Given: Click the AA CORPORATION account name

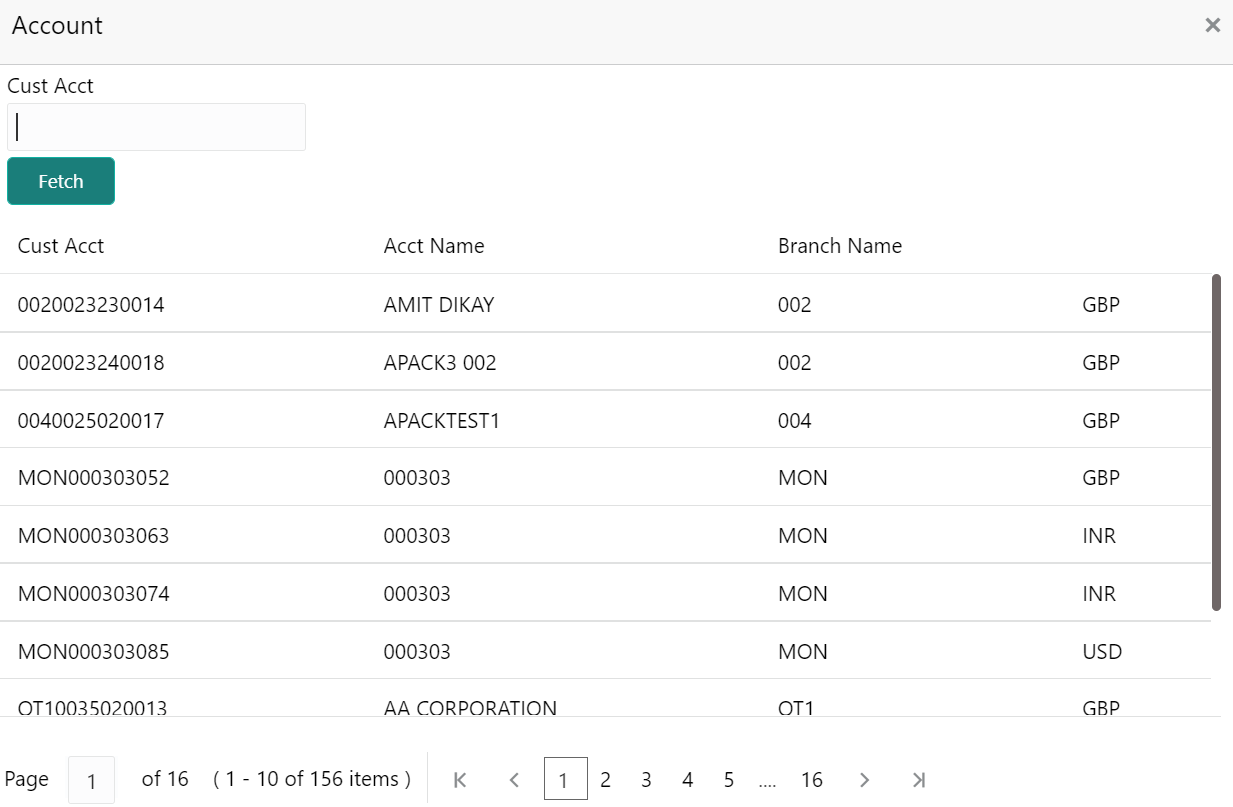Looking at the screenshot, I should point(470,708).
